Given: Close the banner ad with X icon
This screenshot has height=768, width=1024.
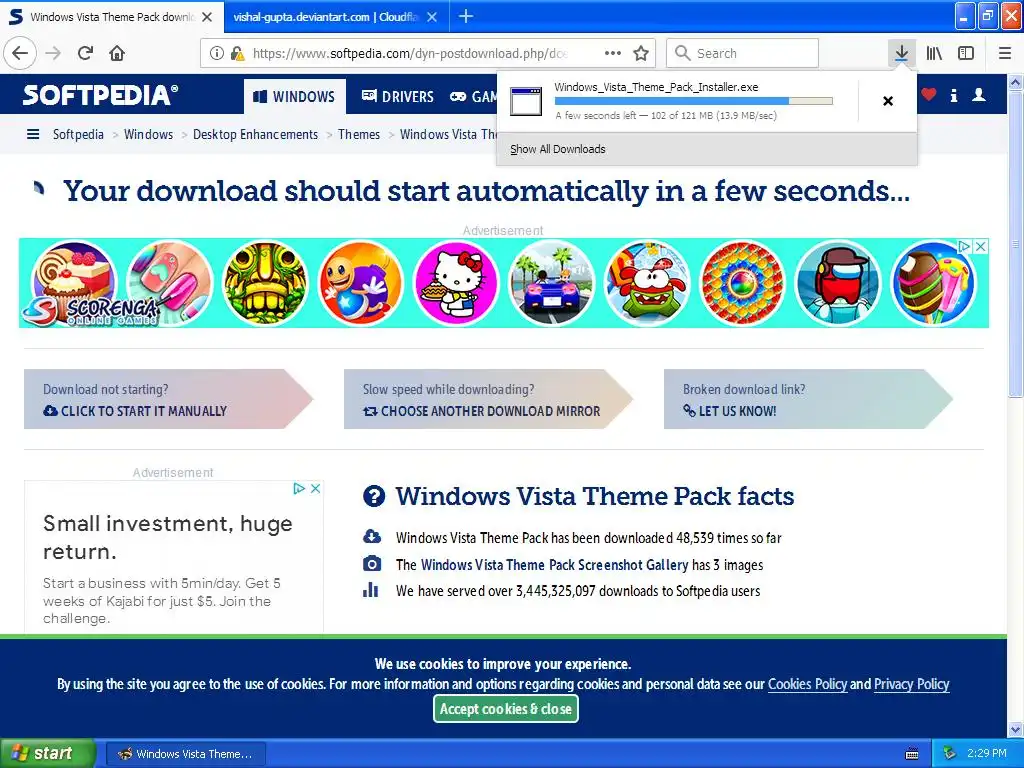Looking at the screenshot, I should [980, 246].
